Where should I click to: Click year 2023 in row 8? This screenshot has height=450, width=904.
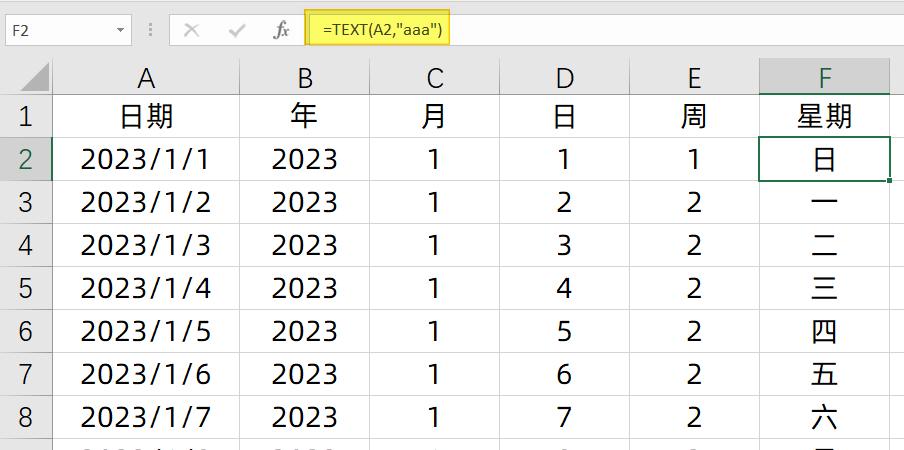[304, 417]
